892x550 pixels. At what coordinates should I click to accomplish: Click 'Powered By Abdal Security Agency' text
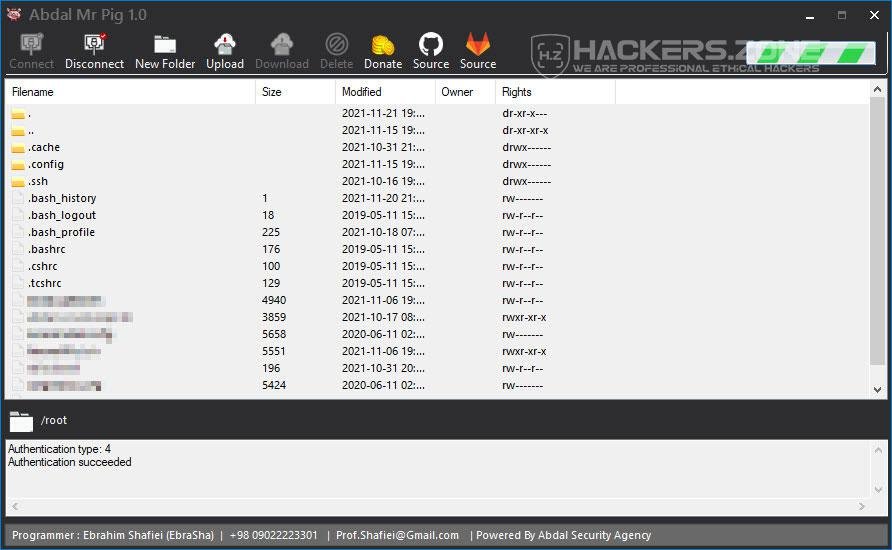(563, 535)
